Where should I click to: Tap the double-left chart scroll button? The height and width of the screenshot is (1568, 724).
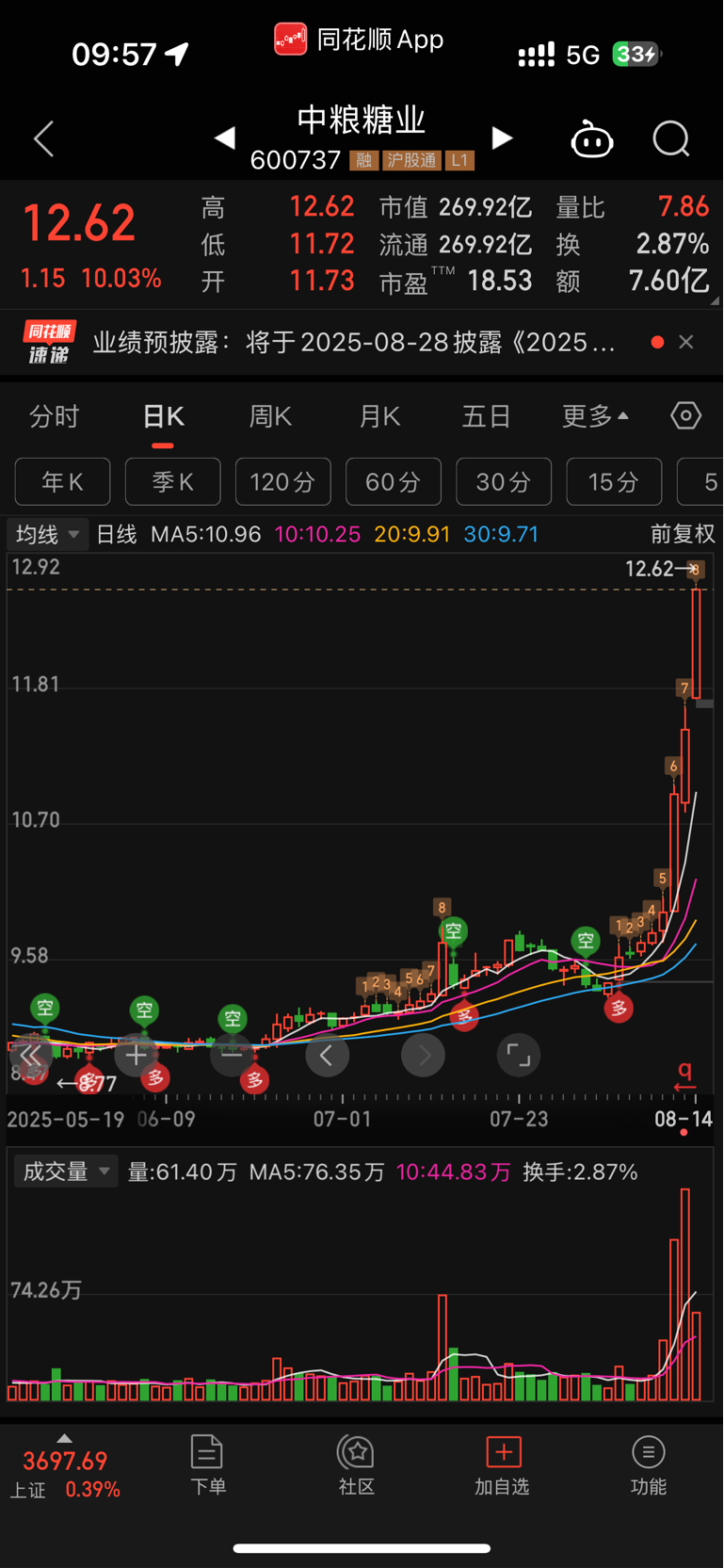coord(31,1056)
